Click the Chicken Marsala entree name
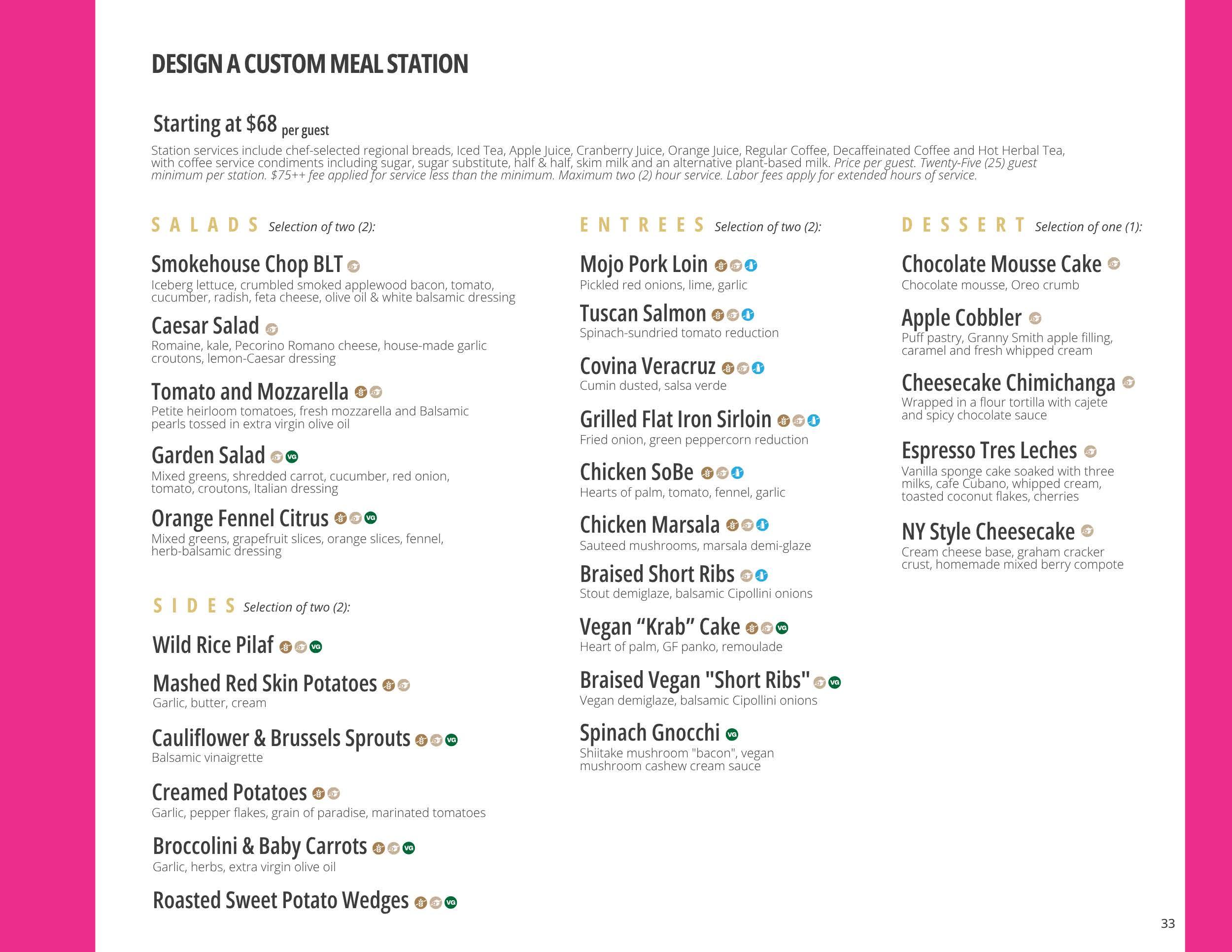This screenshot has height=952, width=1232. click(650, 525)
